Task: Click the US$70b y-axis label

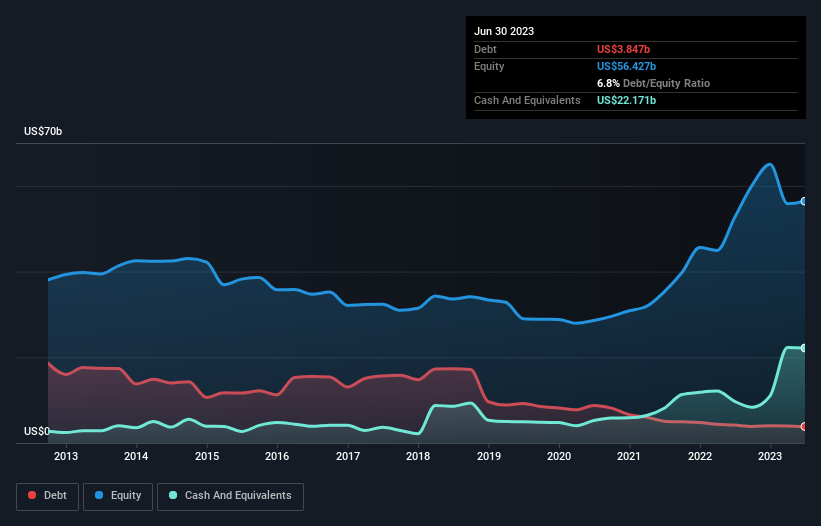Action: [x=43, y=131]
